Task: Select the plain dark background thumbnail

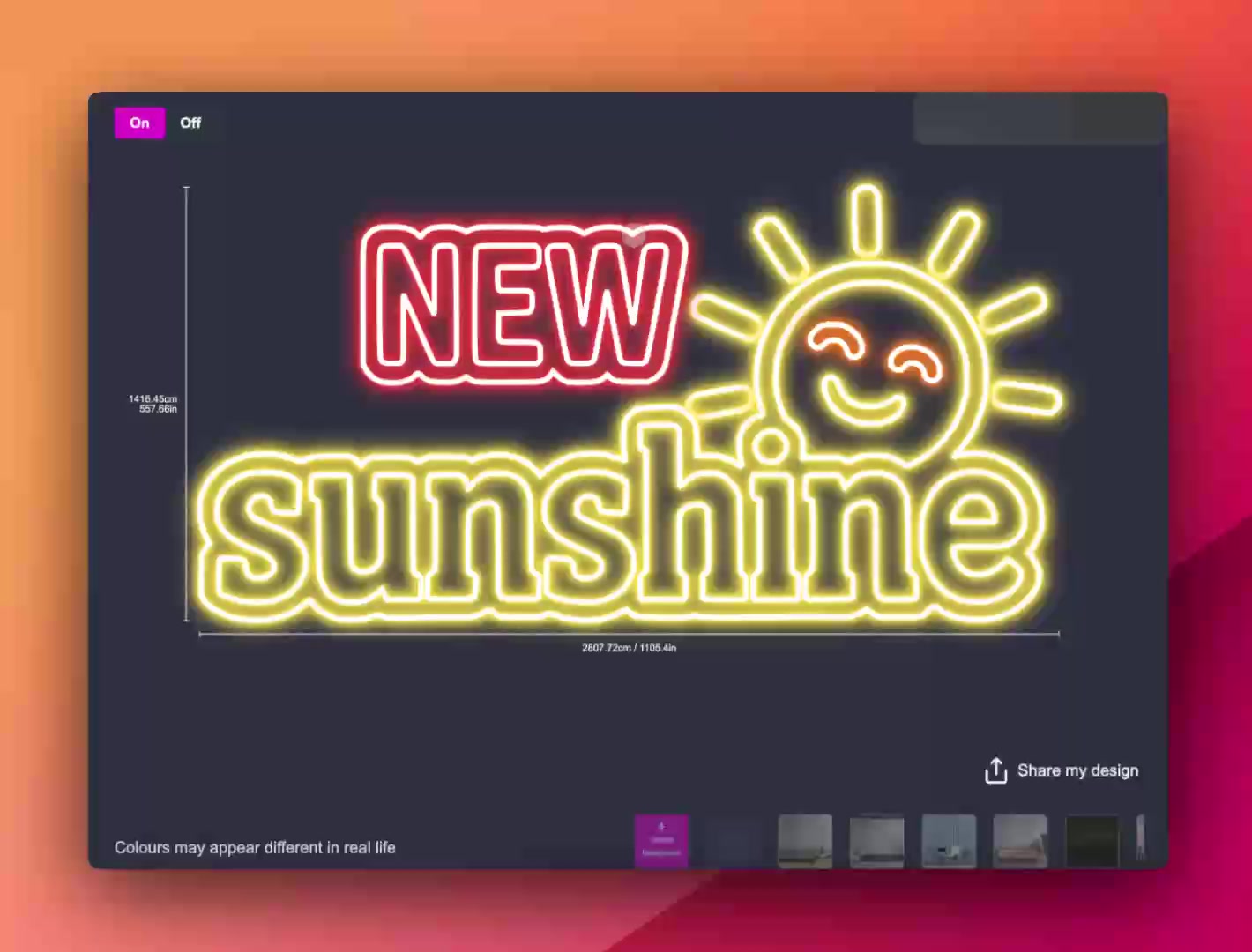Action: tap(734, 840)
